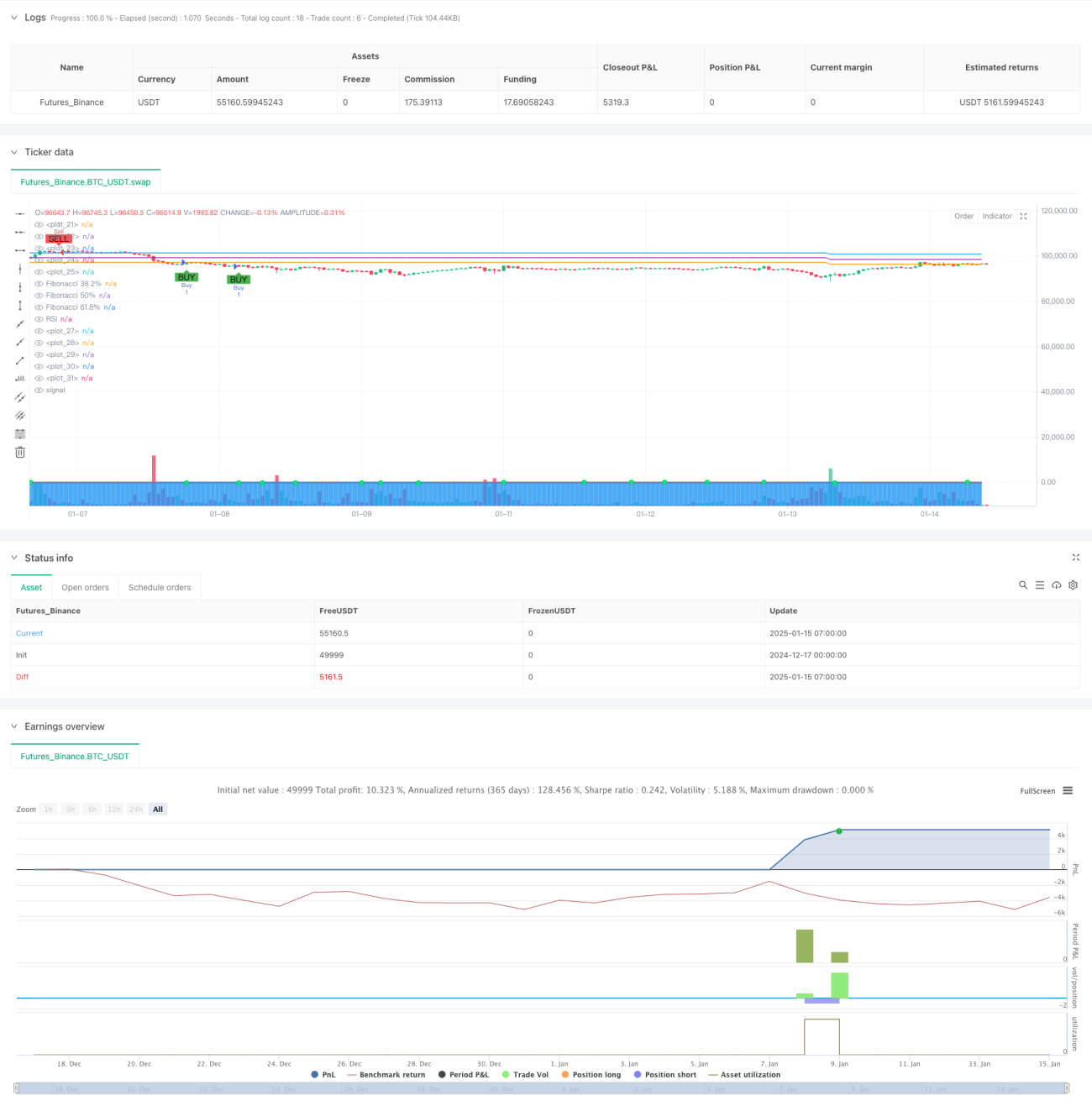
Task: Select the price-labeled line drawing tool
Action: pyautogui.click(x=20, y=379)
